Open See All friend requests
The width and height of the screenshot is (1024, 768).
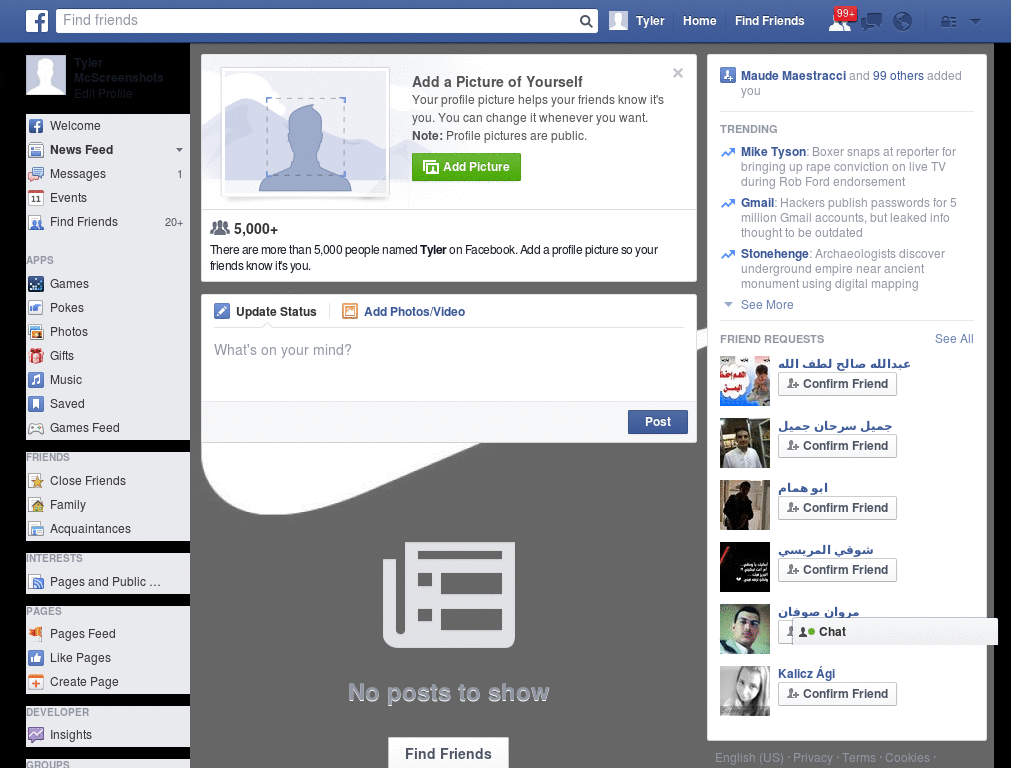pyautogui.click(x=953, y=339)
